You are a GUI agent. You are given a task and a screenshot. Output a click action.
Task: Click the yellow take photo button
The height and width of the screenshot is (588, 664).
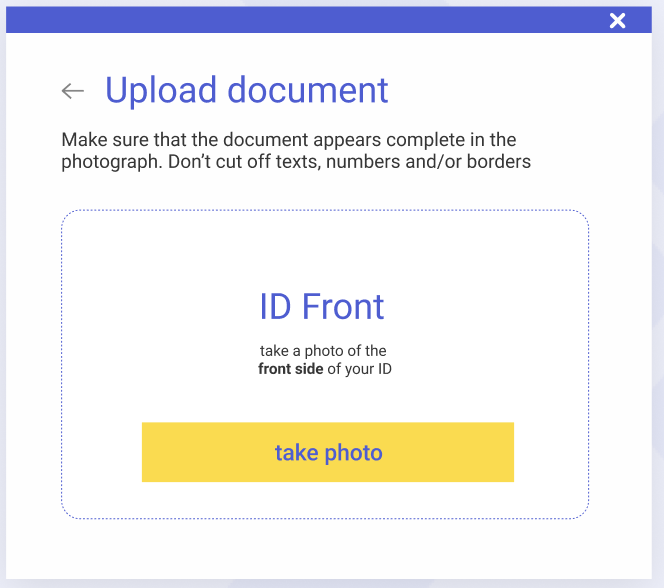point(328,452)
